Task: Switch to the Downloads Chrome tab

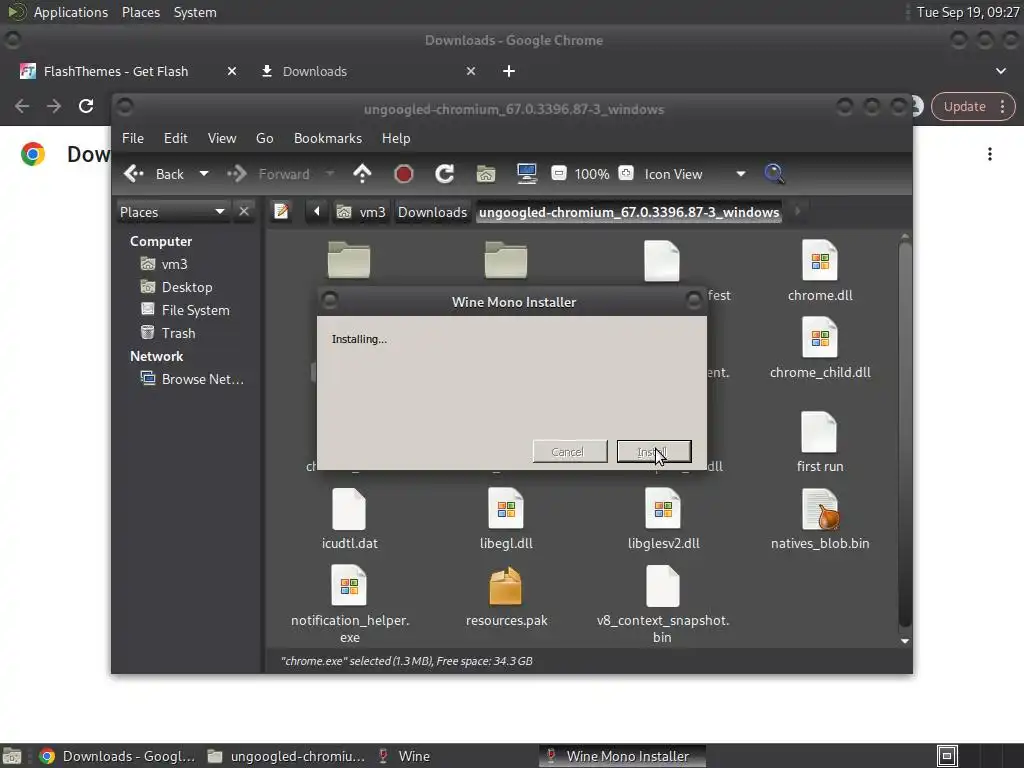Action: tap(313, 71)
